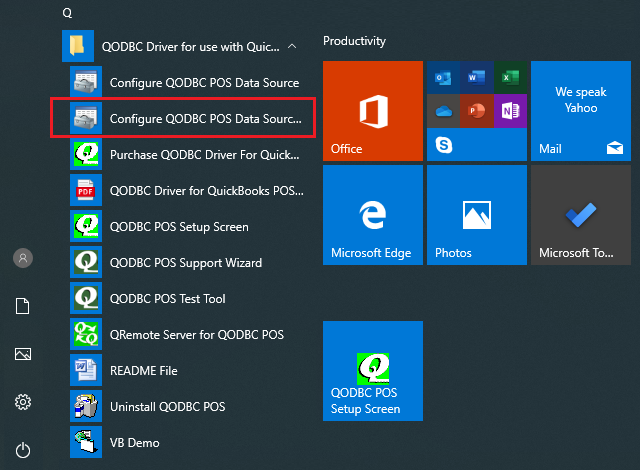The height and width of the screenshot is (470, 640).
Task: Click the Q letter section header
Action: click(67, 13)
